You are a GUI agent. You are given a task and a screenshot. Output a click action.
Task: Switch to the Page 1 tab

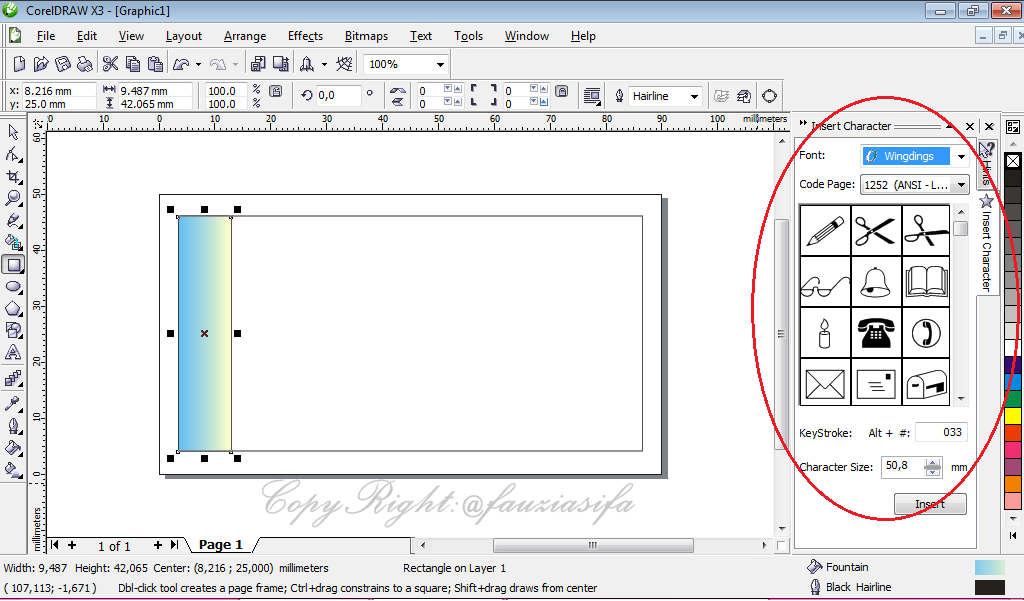pyautogui.click(x=221, y=544)
